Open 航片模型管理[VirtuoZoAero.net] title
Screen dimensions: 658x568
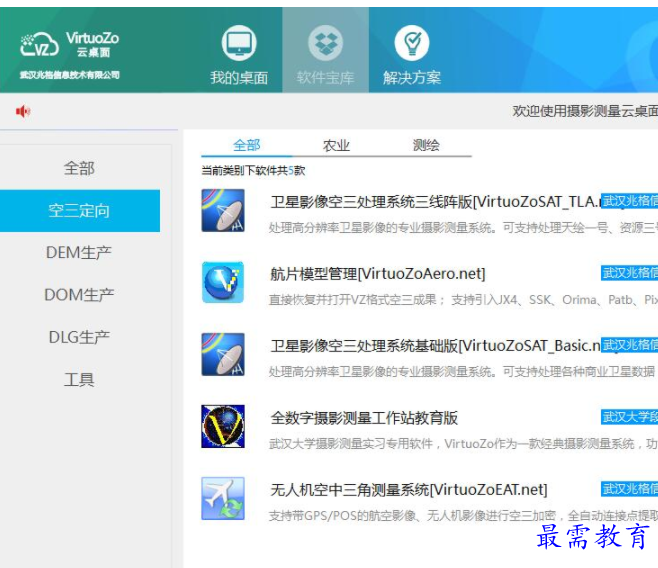(x=378, y=274)
